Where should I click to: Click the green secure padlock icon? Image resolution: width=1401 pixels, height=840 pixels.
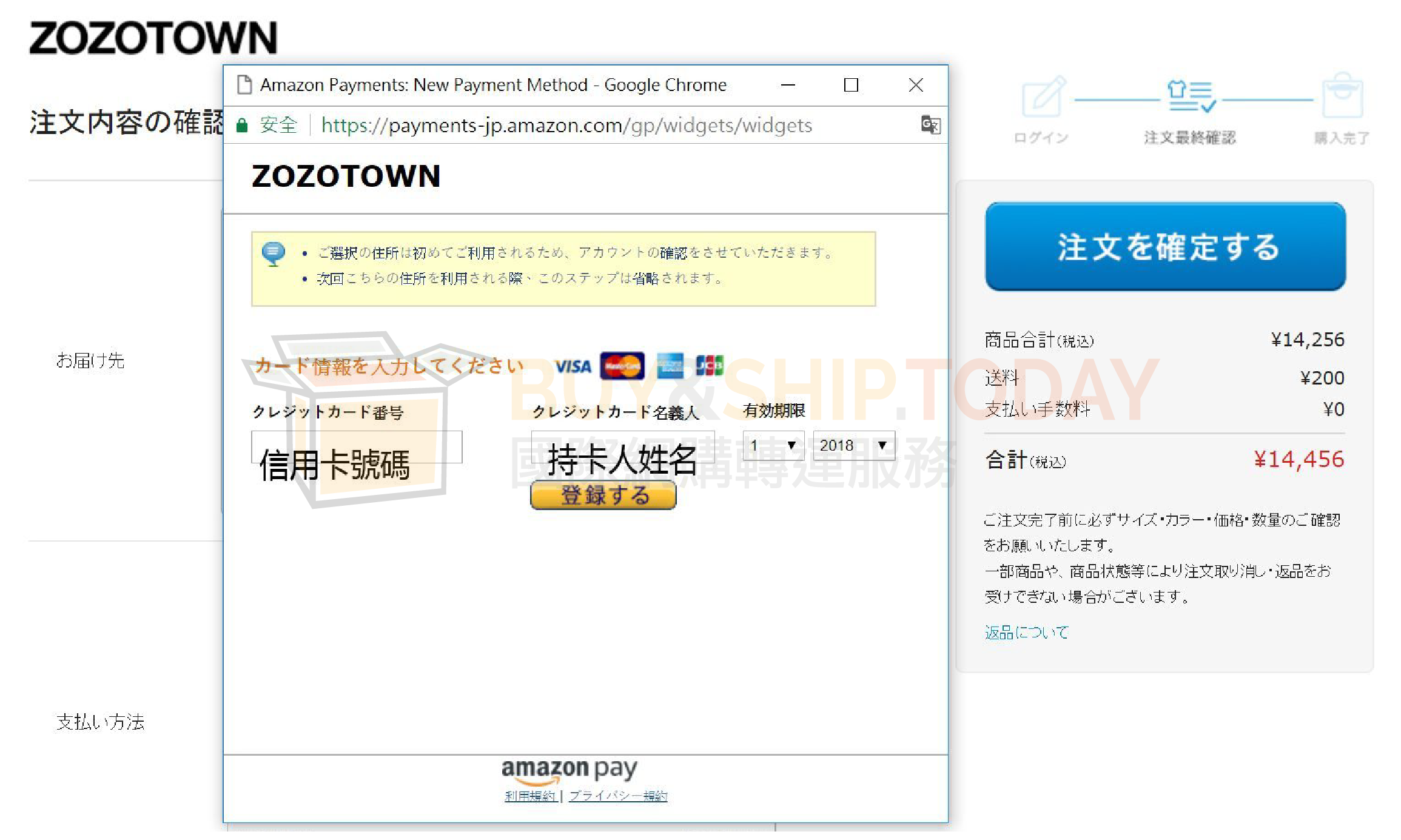tap(242, 126)
